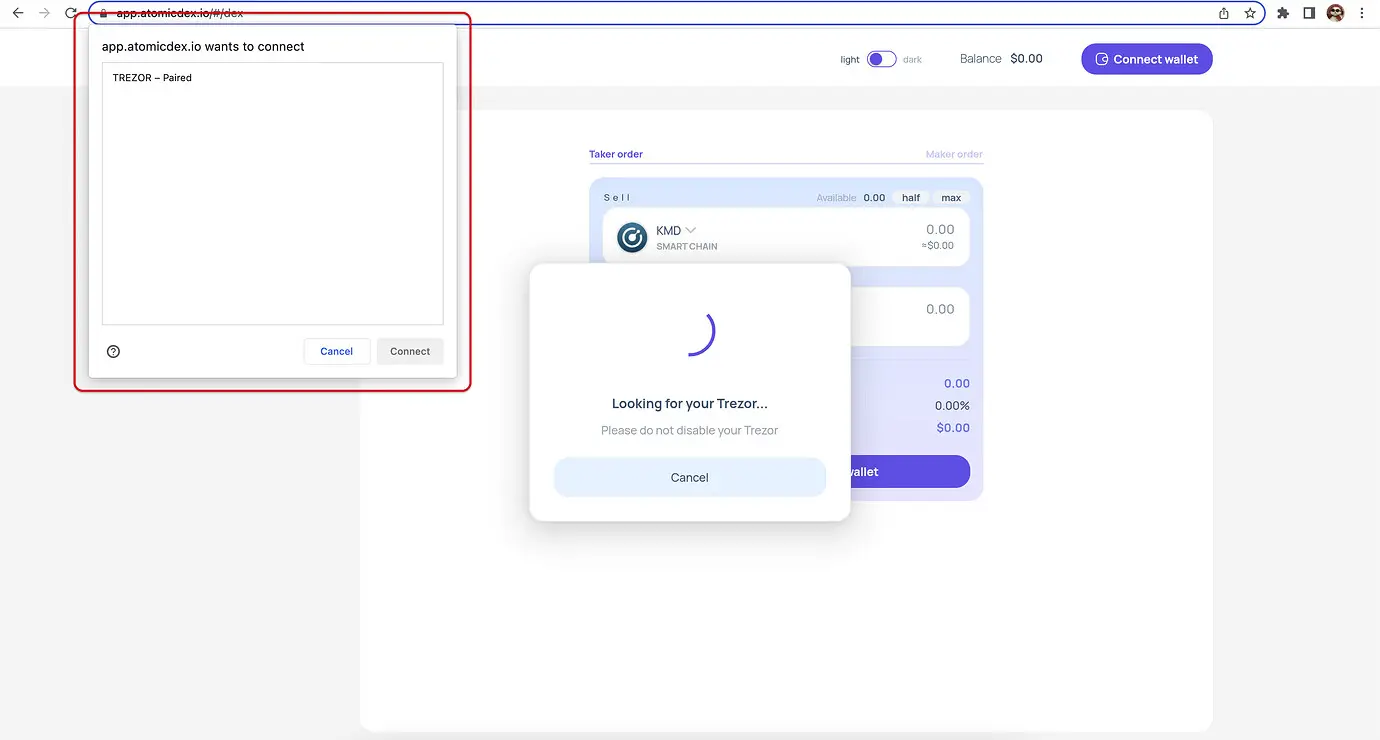Open Chrome's three-dot menu
The image size is (1380, 740).
[x=1363, y=13]
